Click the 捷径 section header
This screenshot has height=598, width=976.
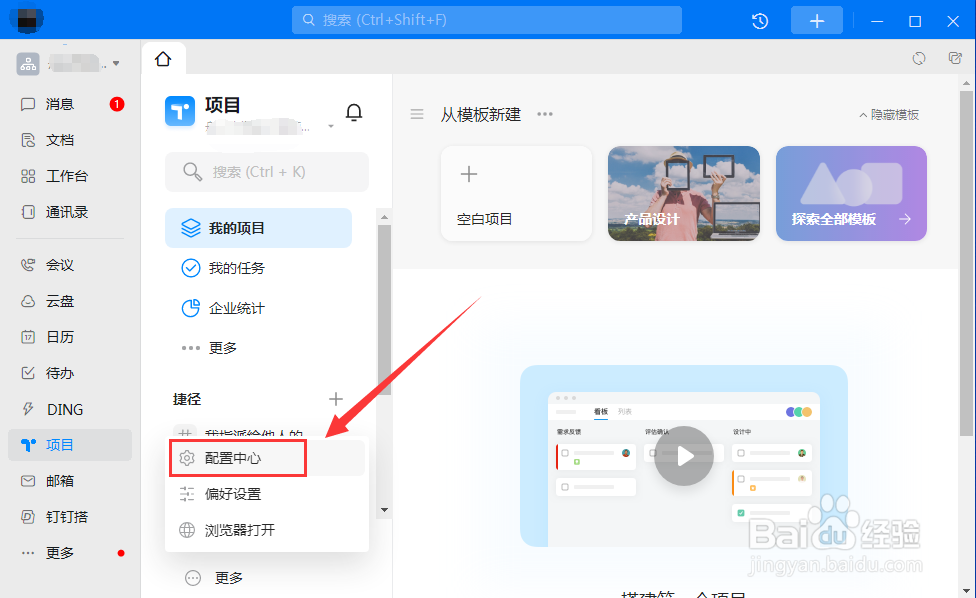[x=187, y=399]
